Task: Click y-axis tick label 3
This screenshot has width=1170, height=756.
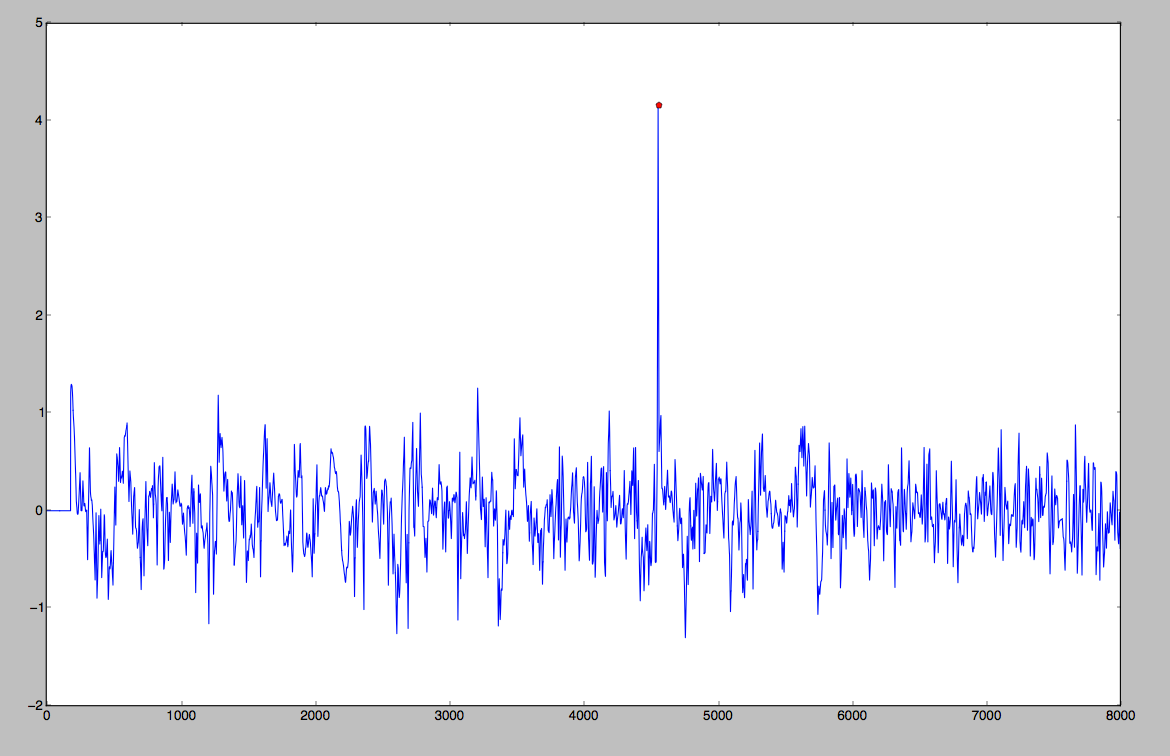Action: [38, 218]
